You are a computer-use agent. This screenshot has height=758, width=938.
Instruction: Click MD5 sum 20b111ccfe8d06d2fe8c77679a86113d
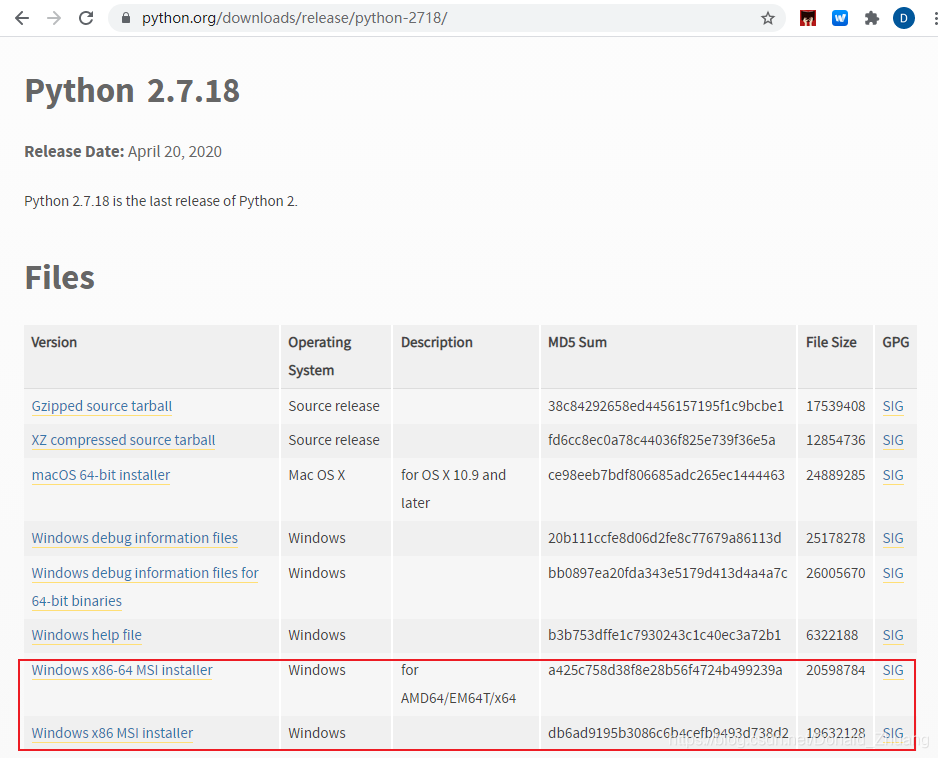point(665,538)
